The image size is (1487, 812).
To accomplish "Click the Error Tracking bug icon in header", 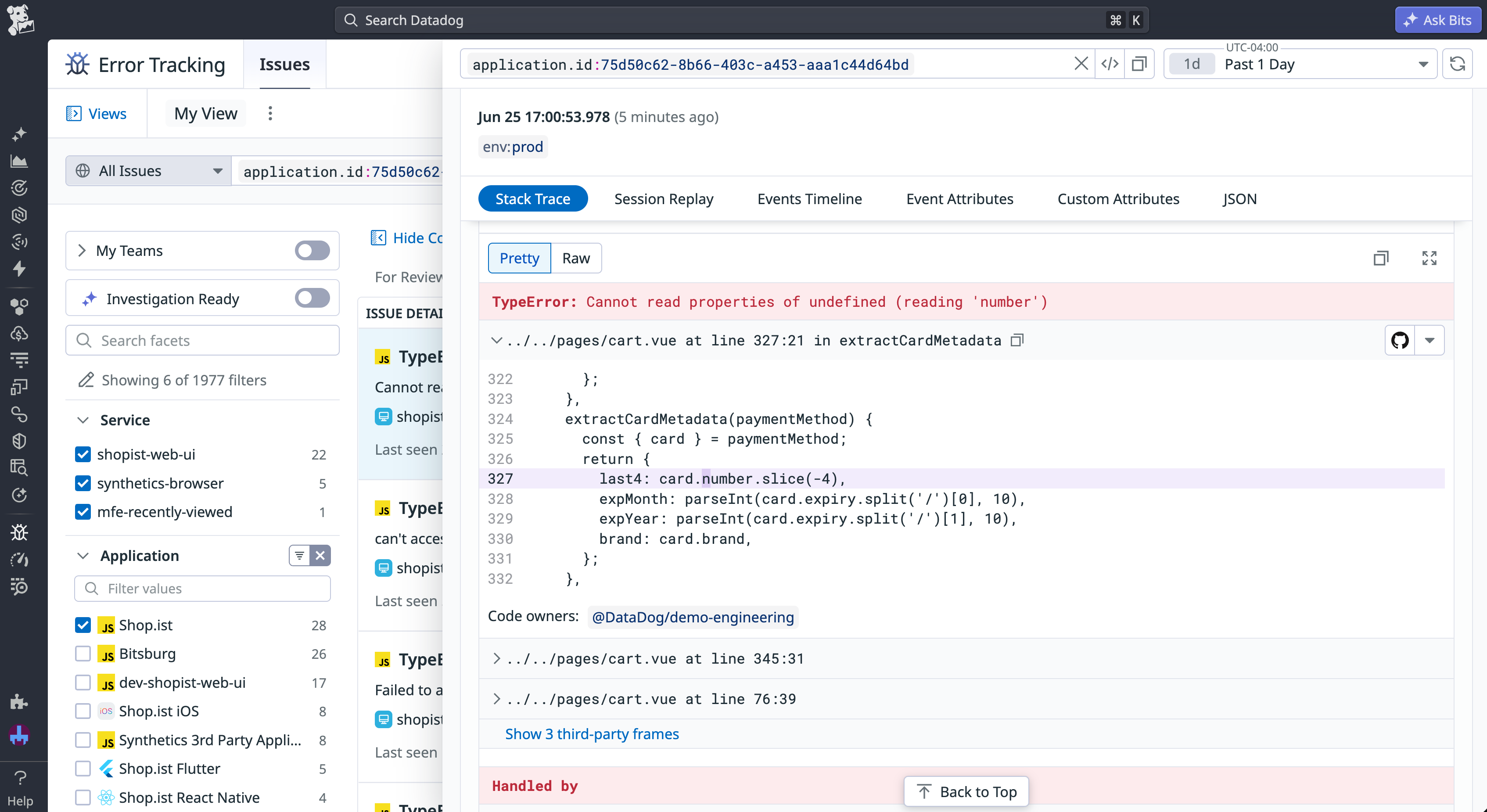I will click(x=77, y=65).
